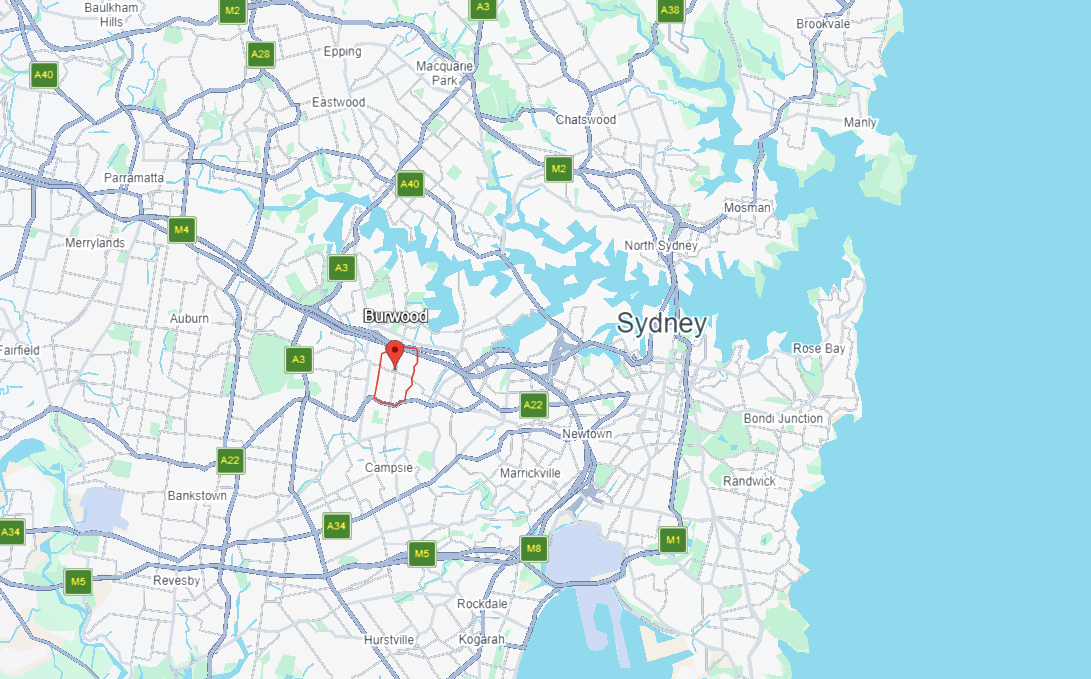Click the Bankstown suburb label
Viewport: 1091px width, 679px height.
coord(197,495)
